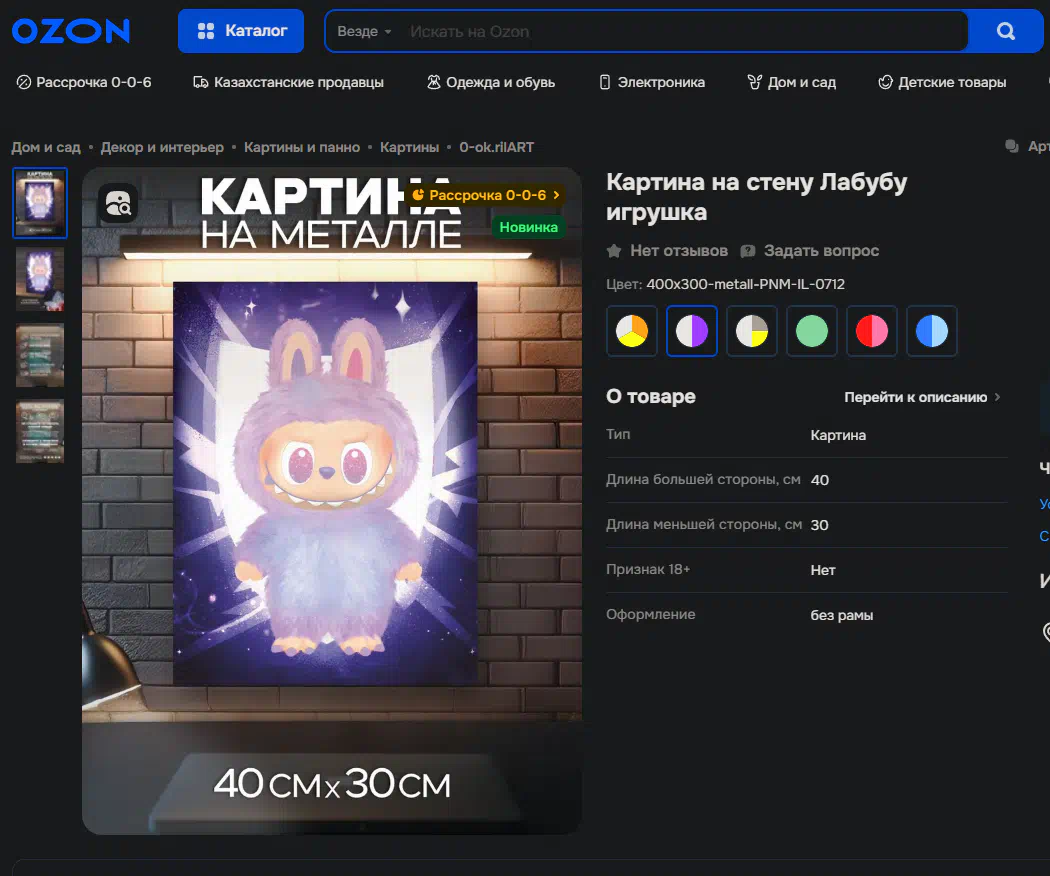
Task: Go to Картины breadcrumb
Action: (410, 147)
